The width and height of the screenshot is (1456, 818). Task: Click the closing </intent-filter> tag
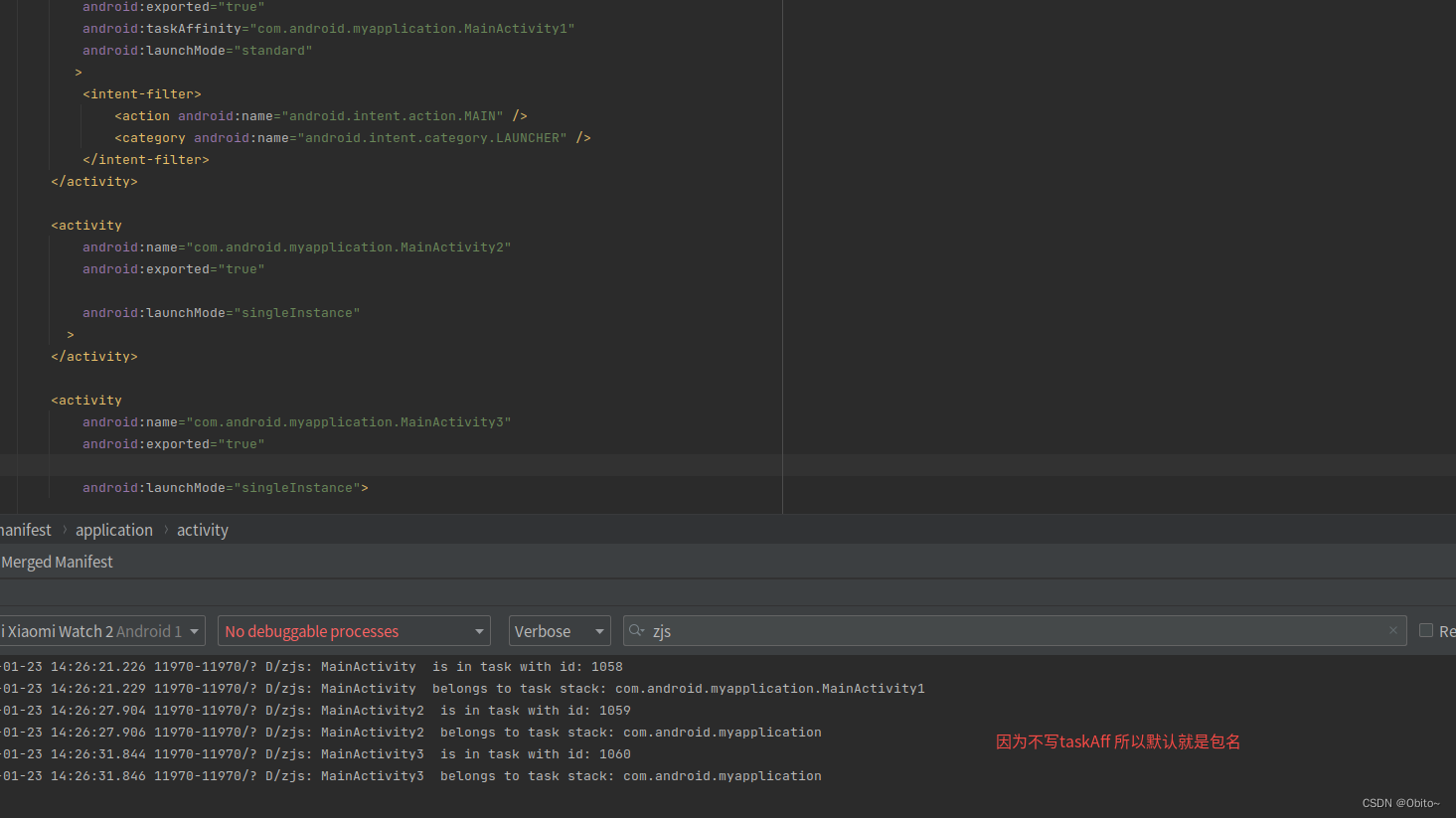(146, 160)
